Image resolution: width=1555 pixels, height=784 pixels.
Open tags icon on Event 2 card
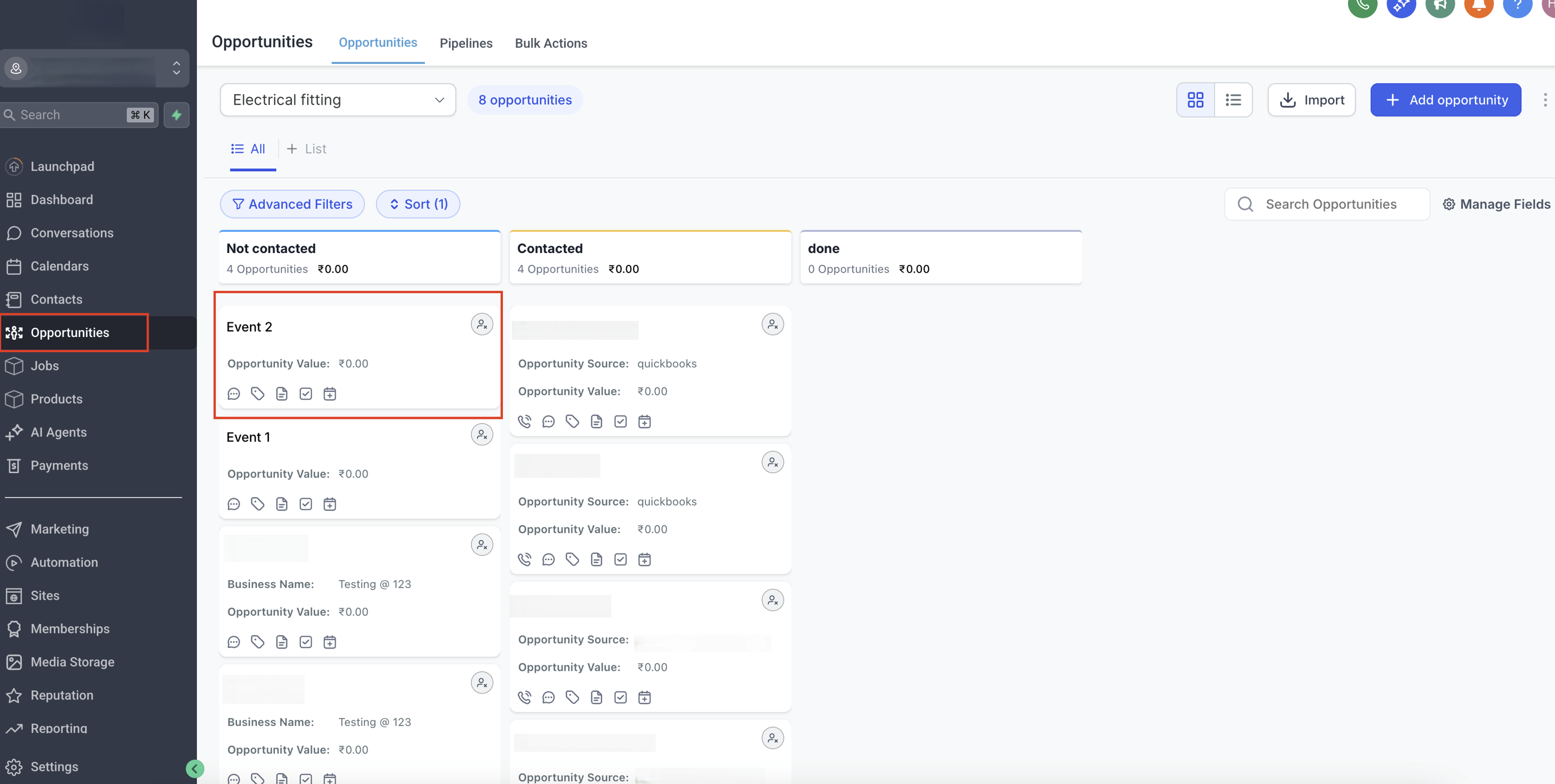258,394
